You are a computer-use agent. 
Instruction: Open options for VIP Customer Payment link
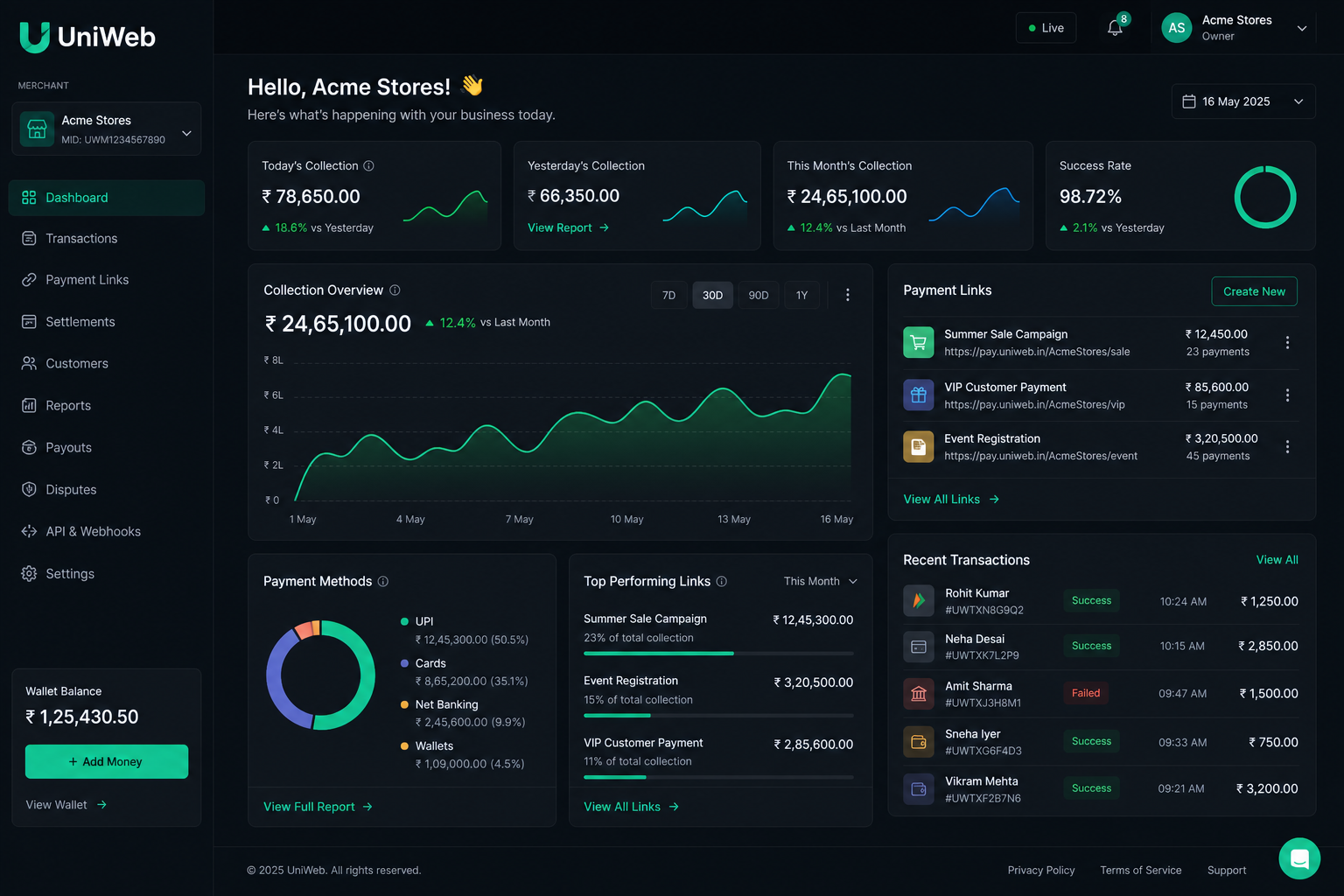click(x=1287, y=395)
